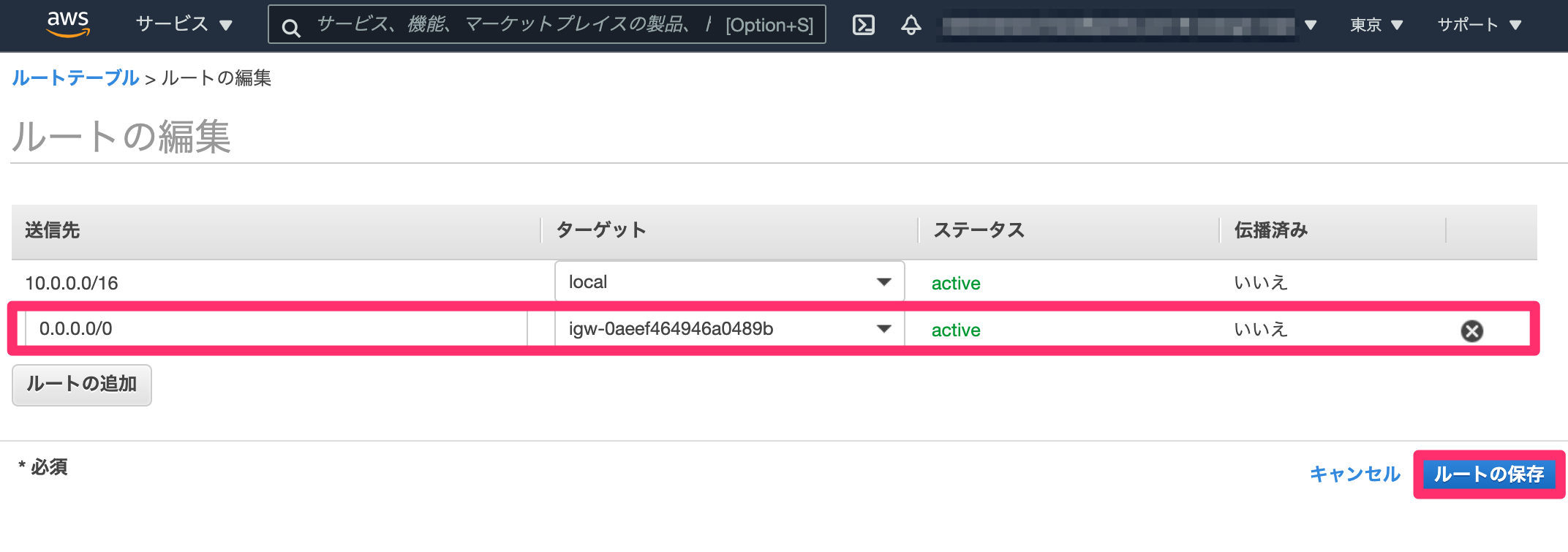Expand the blurred account name dropdown
The image size is (1568, 552).
coord(1128,26)
